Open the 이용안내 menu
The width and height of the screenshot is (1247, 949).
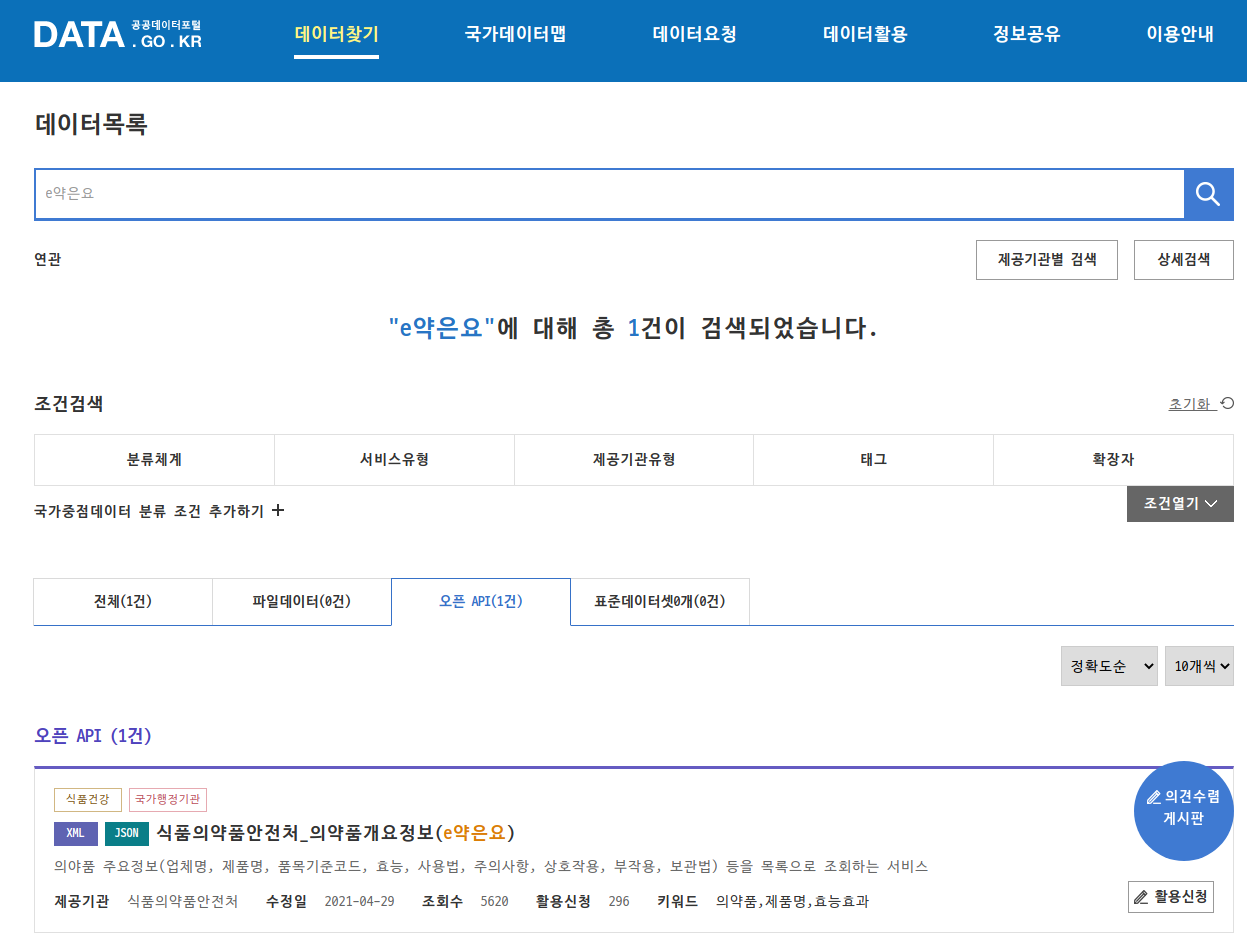coord(1180,34)
